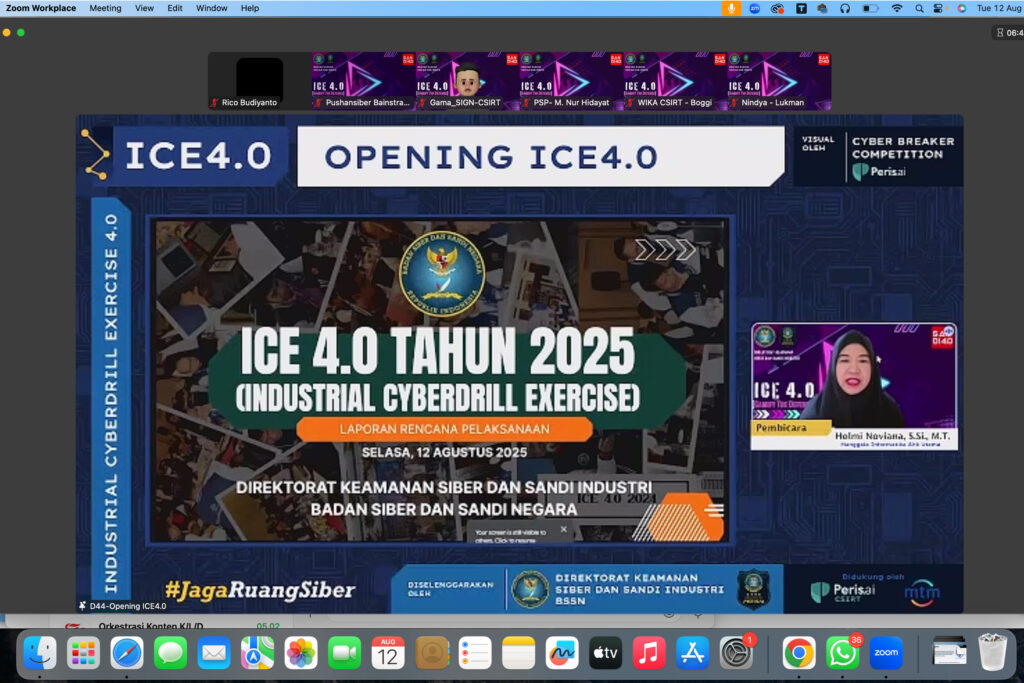This screenshot has height=683, width=1024.
Task: Close the screen still visible notice
Action: coord(564,530)
